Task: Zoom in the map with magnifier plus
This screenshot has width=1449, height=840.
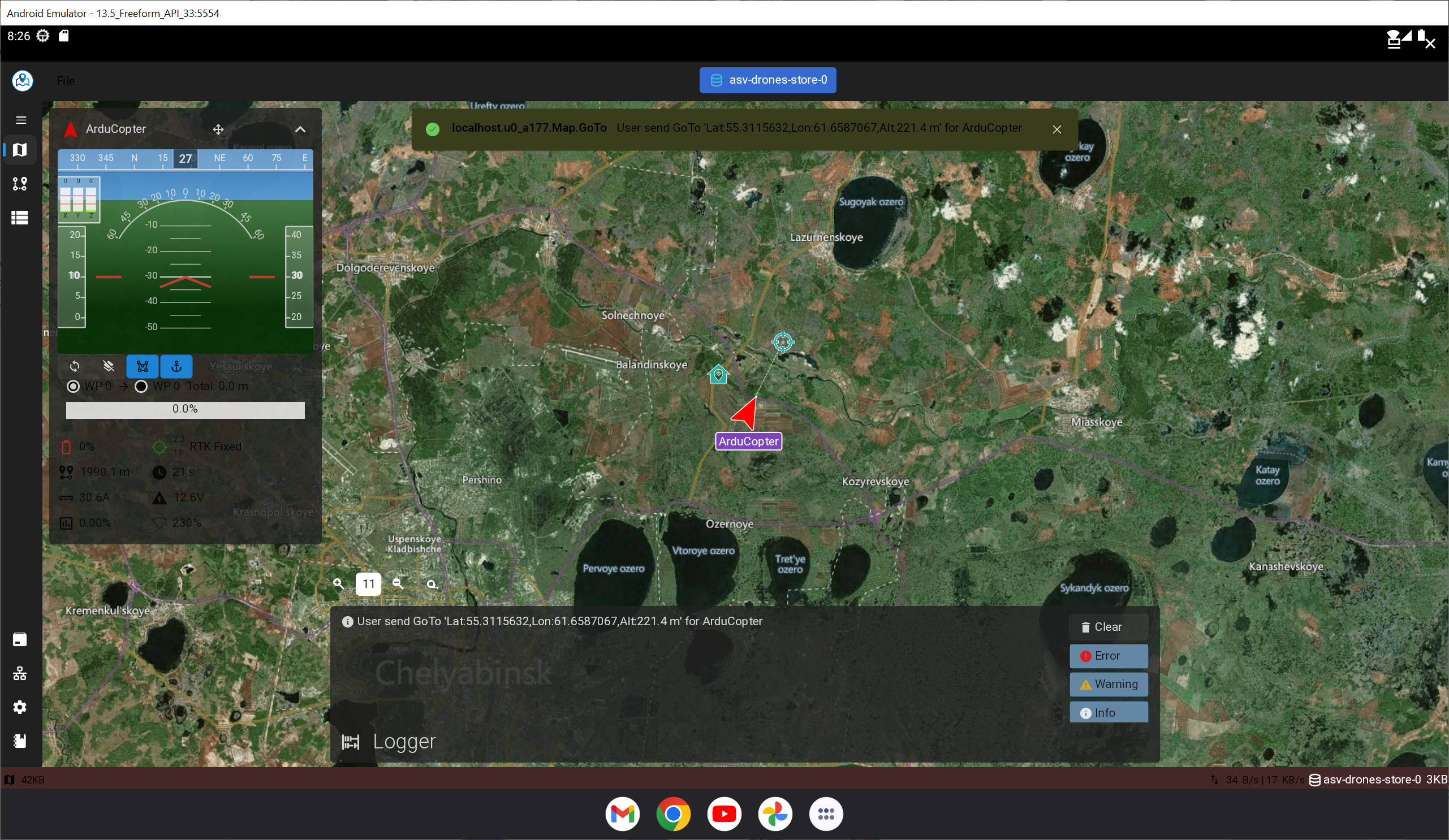Action: (339, 584)
